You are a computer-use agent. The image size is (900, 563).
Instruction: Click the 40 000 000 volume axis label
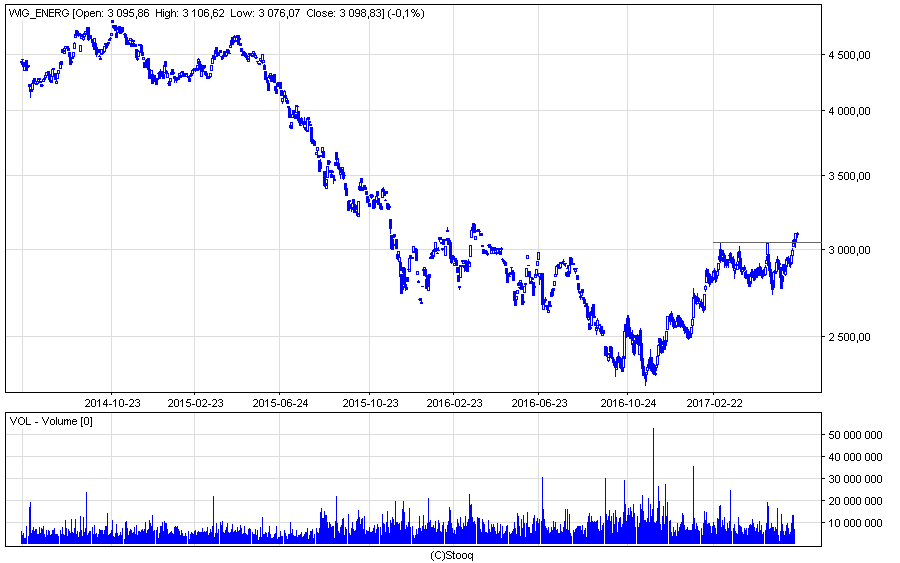point(855,457)
